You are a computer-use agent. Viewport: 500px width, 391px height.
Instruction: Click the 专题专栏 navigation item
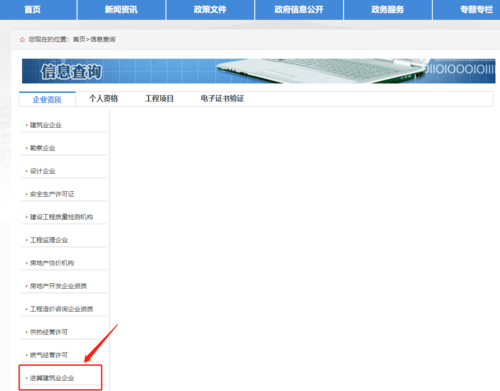coord(476,9)
